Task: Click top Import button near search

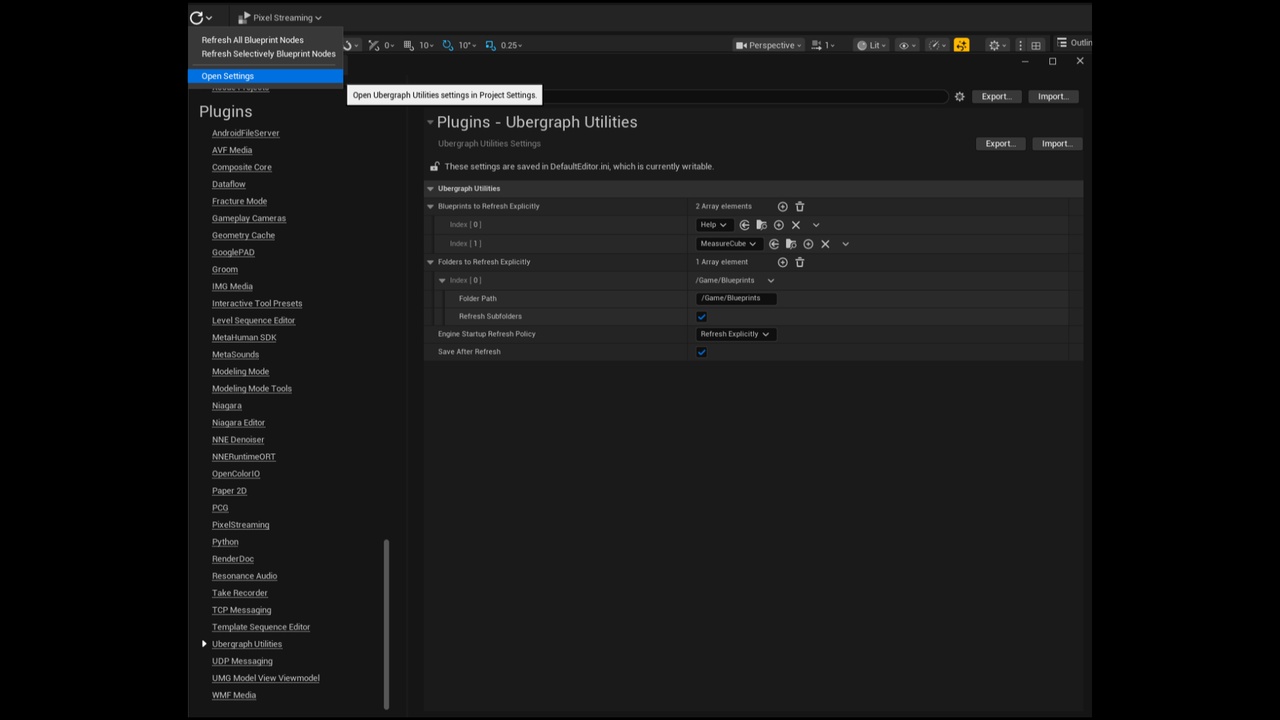Action: click(1054, 97)
